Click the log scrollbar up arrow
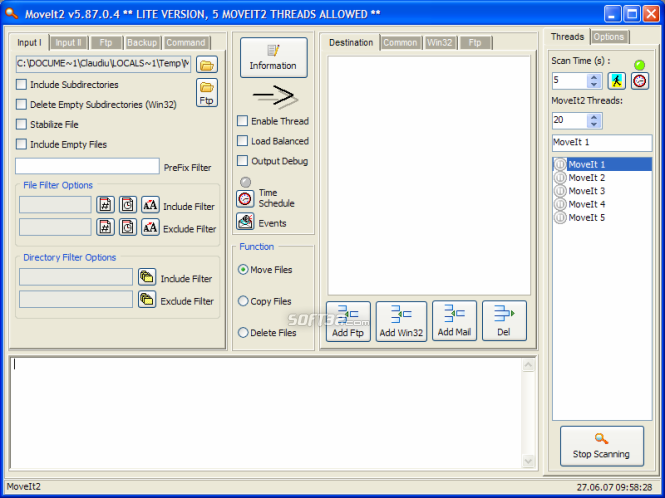Screen dimensions: 665x498 tap(528, 365)
